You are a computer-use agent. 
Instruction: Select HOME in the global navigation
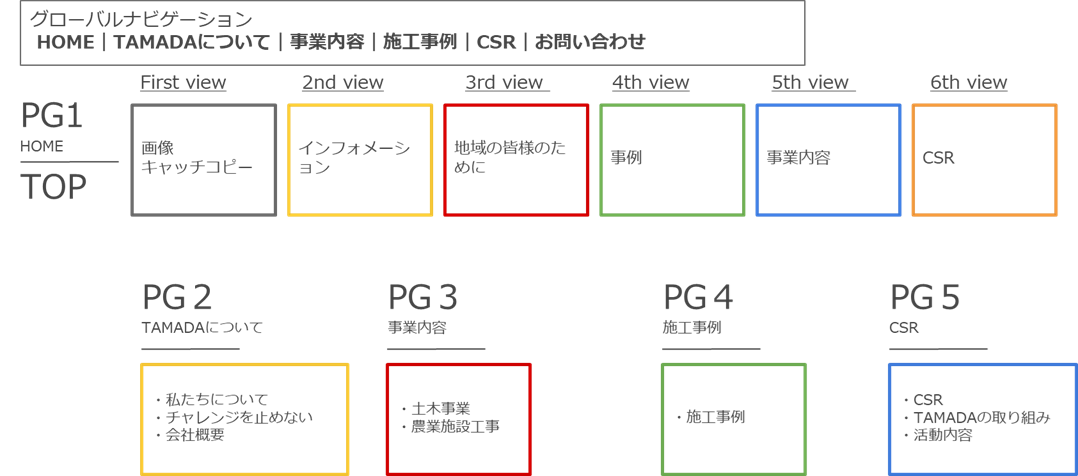coord(65,43)
